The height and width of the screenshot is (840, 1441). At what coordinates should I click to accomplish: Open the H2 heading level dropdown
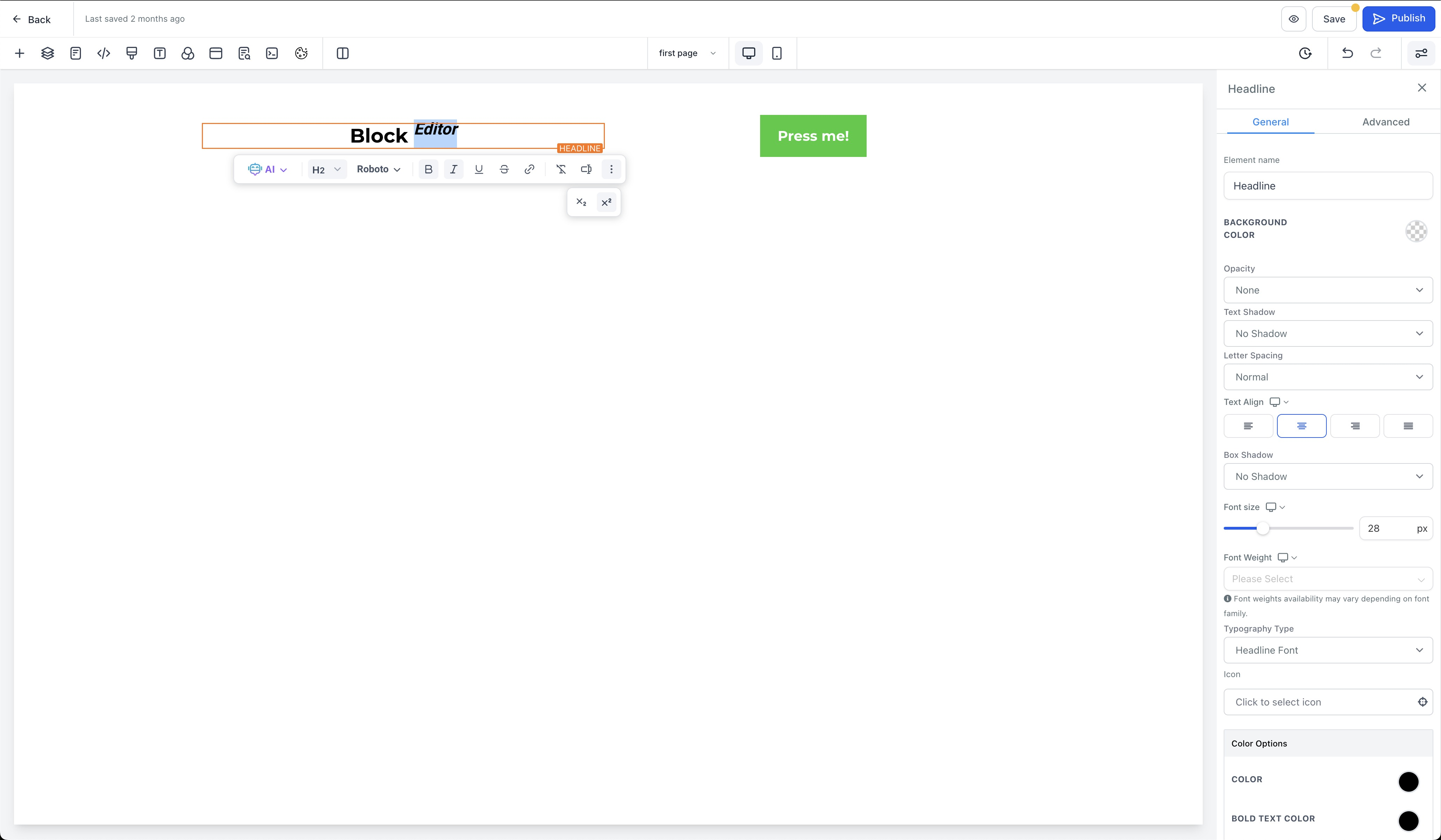pos(327,169)
